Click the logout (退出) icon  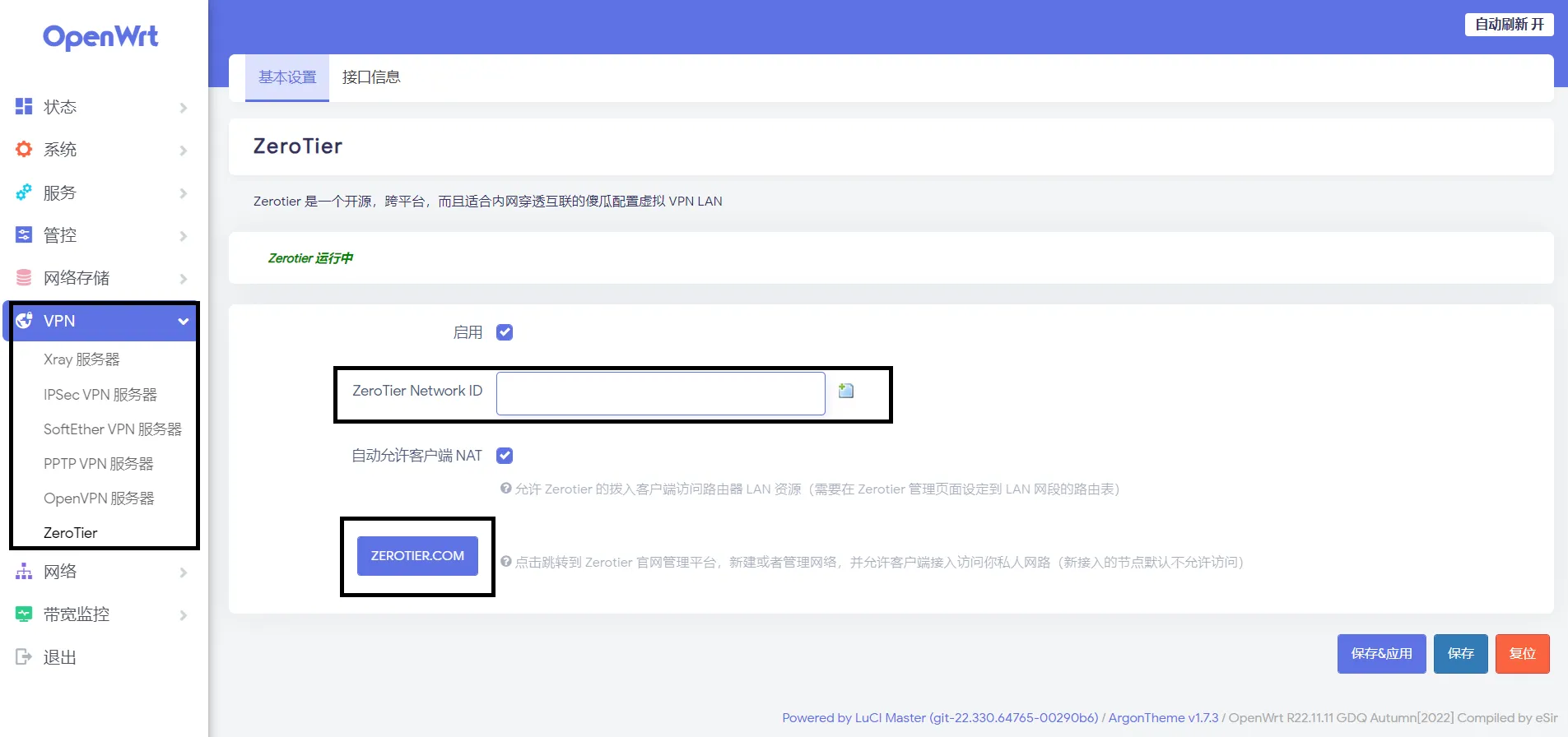point(24,657)
